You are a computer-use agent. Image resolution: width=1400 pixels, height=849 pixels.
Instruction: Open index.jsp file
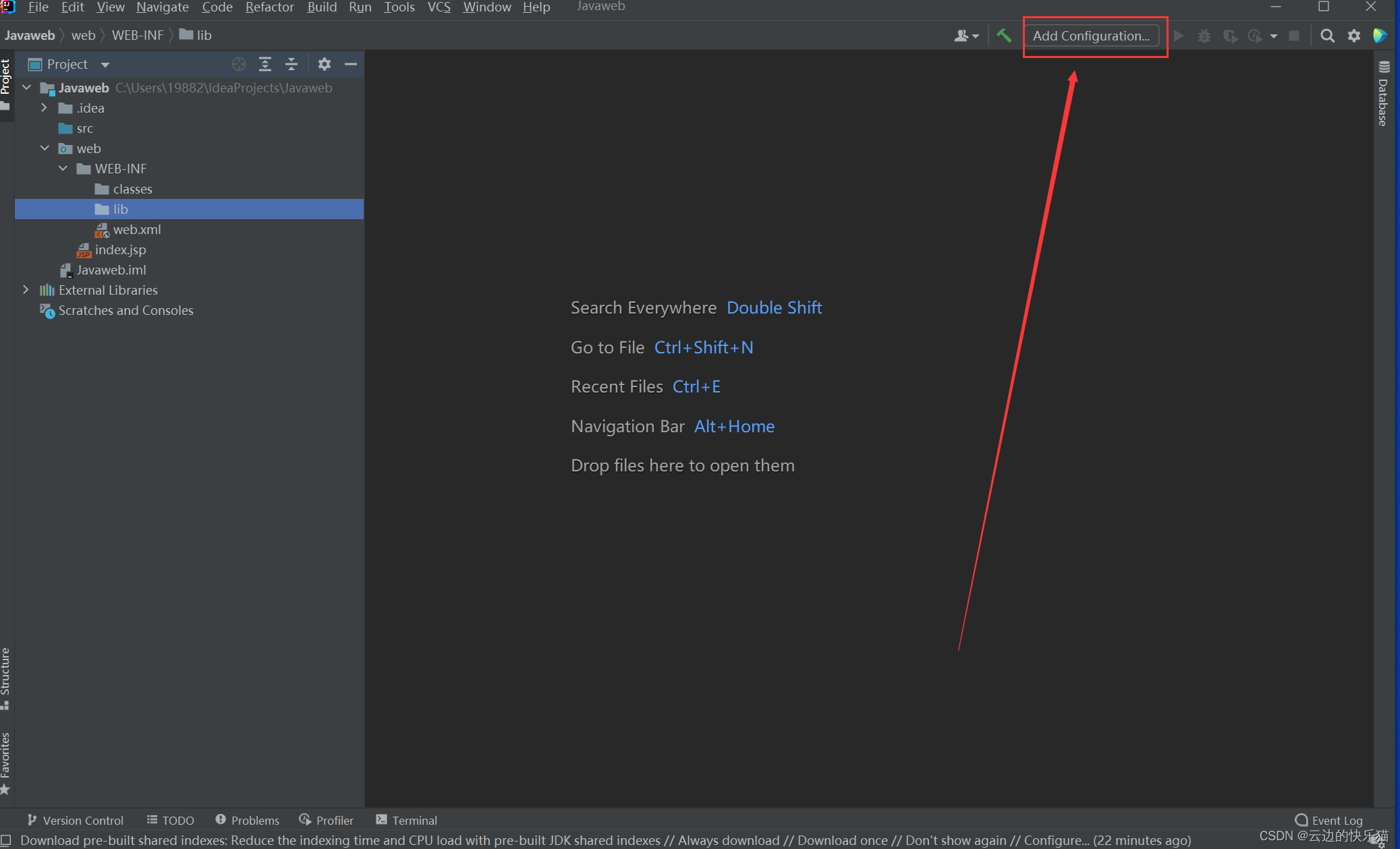click(120, 249)
